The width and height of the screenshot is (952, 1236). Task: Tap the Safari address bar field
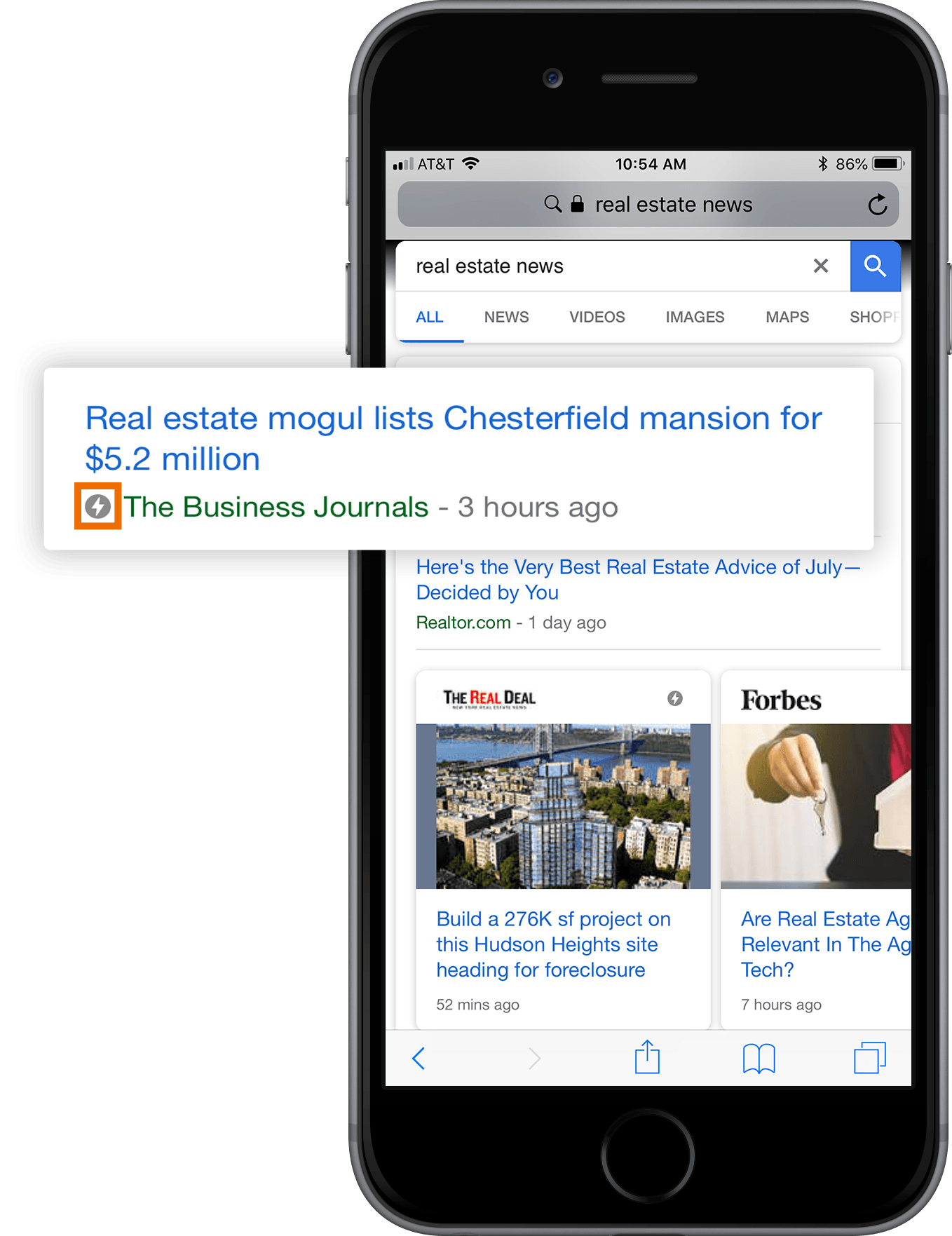click(x=648, y=205)
